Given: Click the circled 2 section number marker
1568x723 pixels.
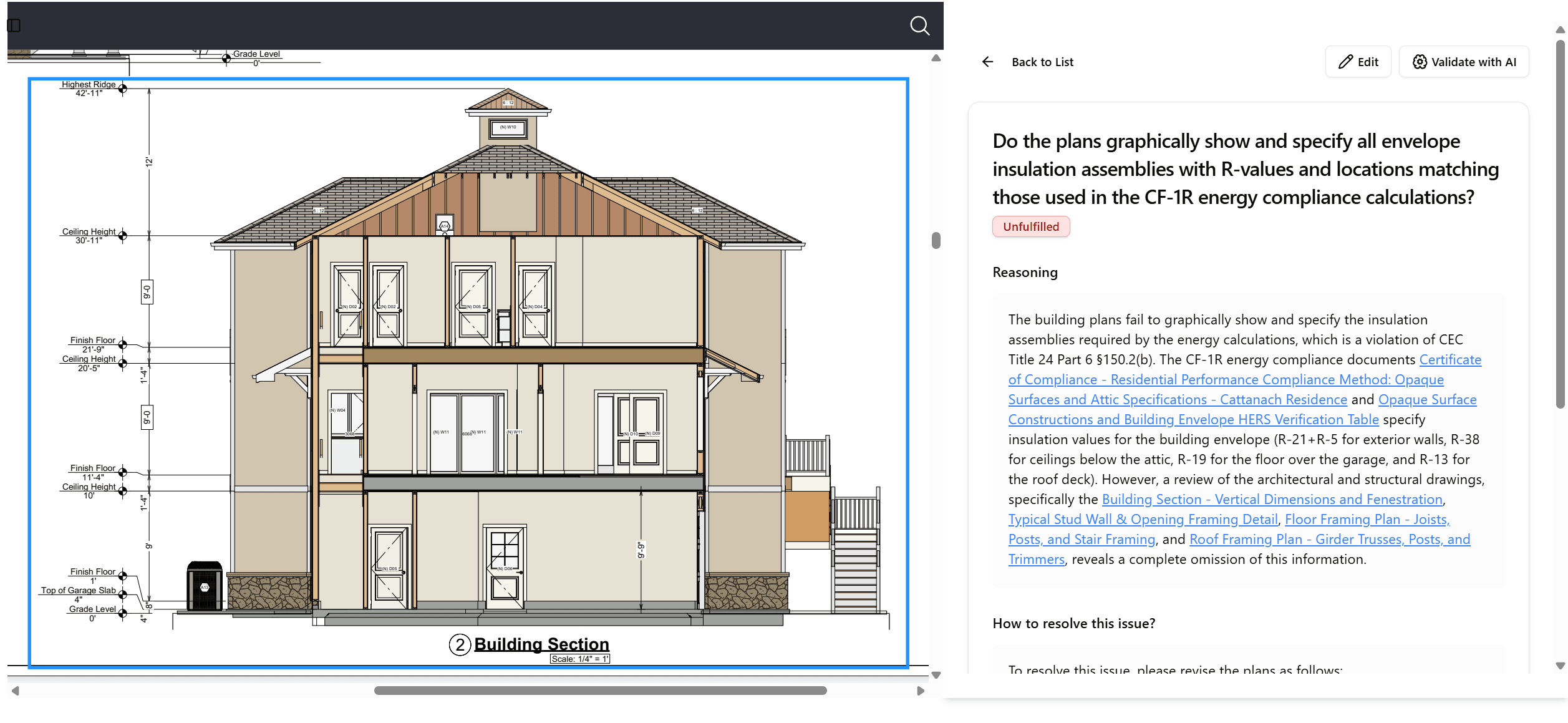Looking at the screenshot, I should (460, 644).
